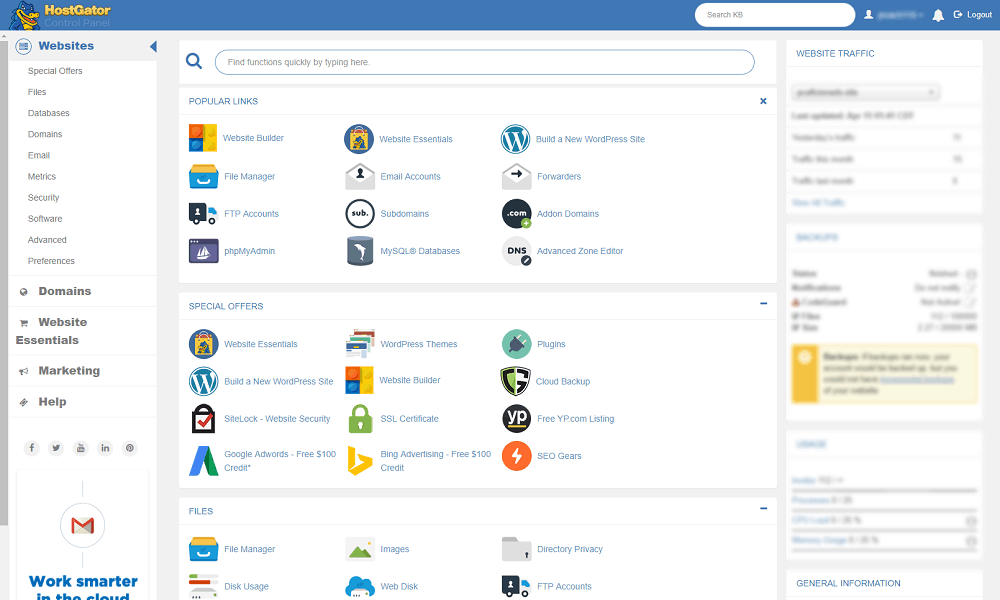Image resolution: width=1000 pixels, height=600 pixels.
Task: Open FTP Accounts truck icon in Popular Links
Action: [x=203, y=214]
